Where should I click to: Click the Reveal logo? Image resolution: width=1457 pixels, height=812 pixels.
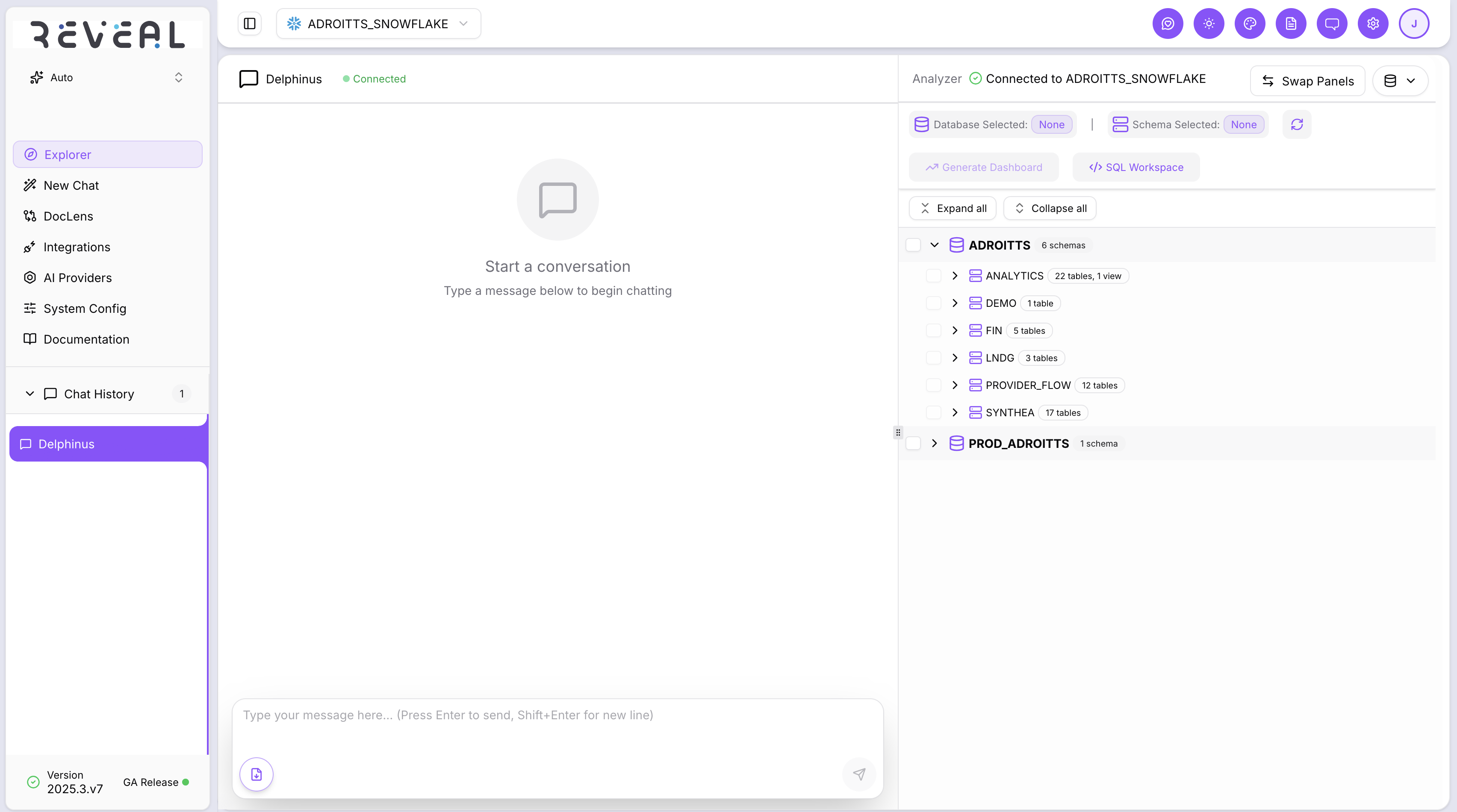click(107, 35)
